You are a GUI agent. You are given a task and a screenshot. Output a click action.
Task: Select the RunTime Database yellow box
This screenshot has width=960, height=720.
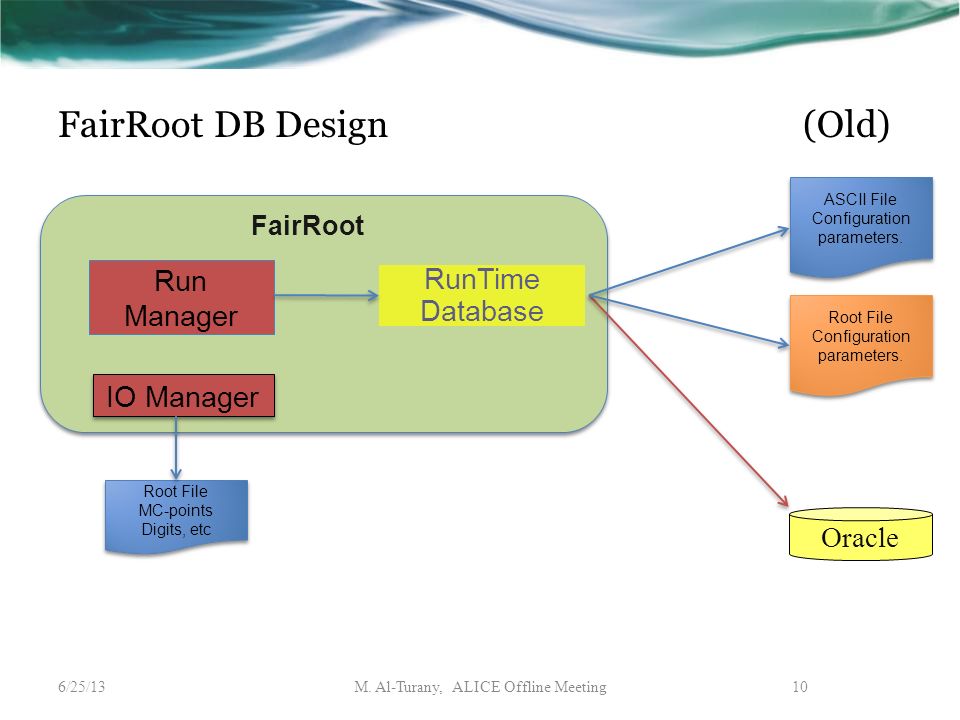[x=482, y=295]
